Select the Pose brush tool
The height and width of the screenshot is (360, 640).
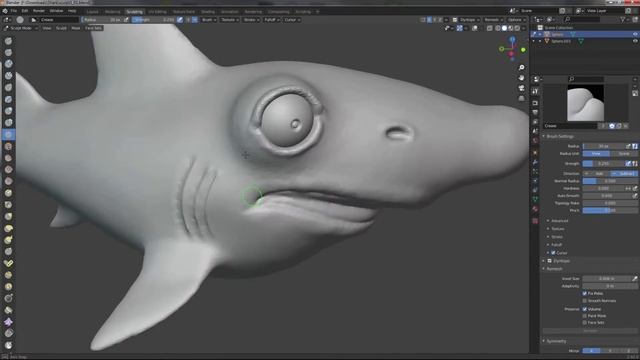(8, 263)
